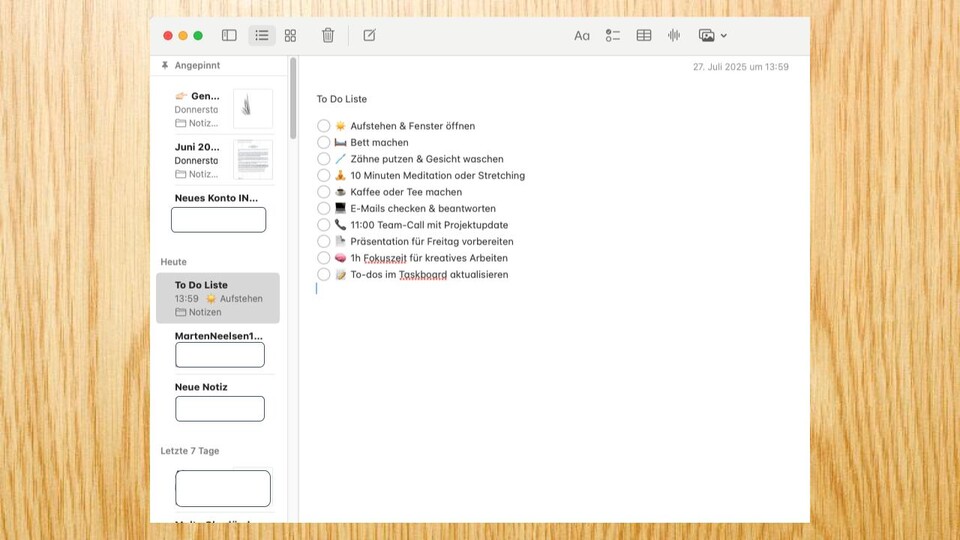Insert a table into the note

point(644,35)
